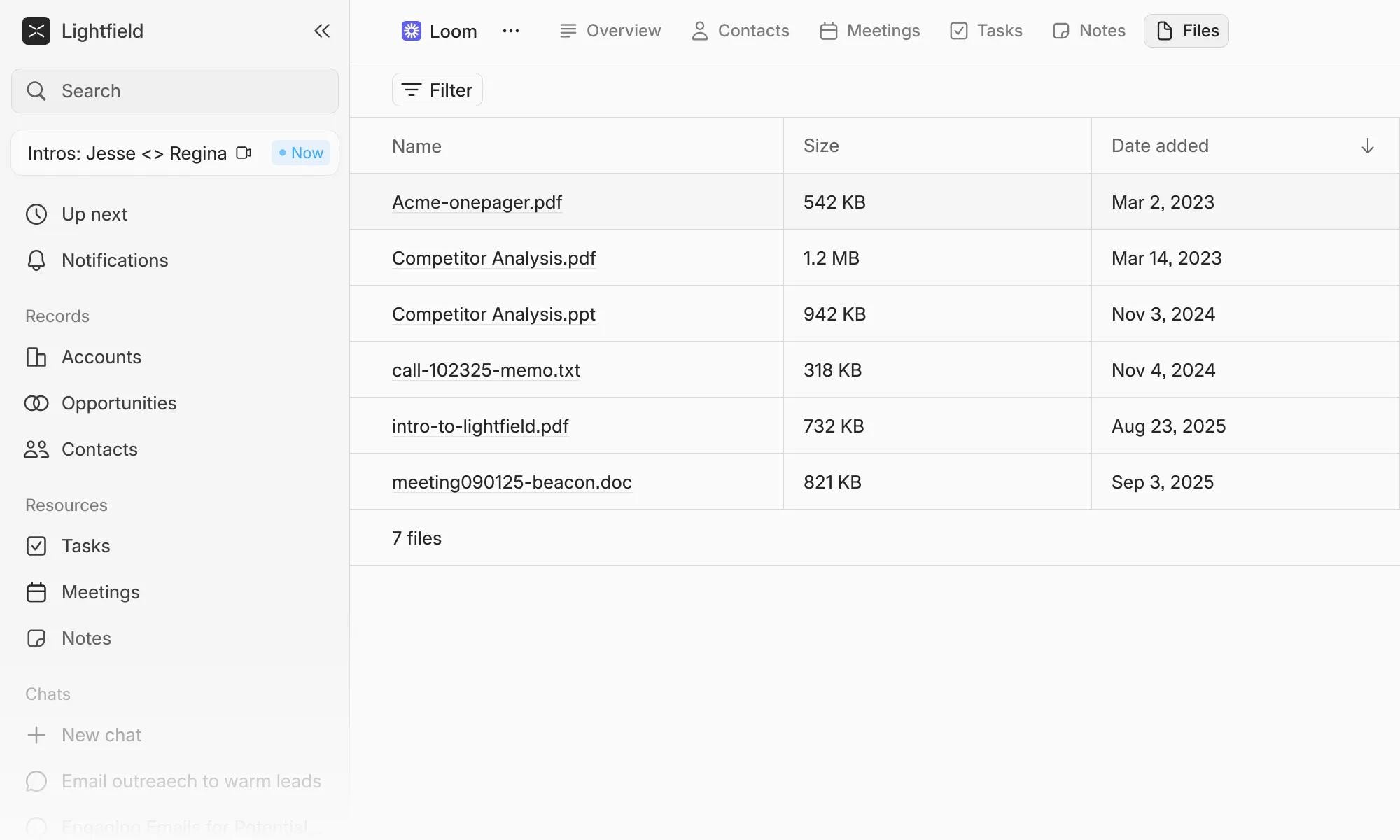The height and width of the screenshot is (840, 1400).
Task: Open Acme-onepager.pdf file link
Action: click(x=477, y=202)
